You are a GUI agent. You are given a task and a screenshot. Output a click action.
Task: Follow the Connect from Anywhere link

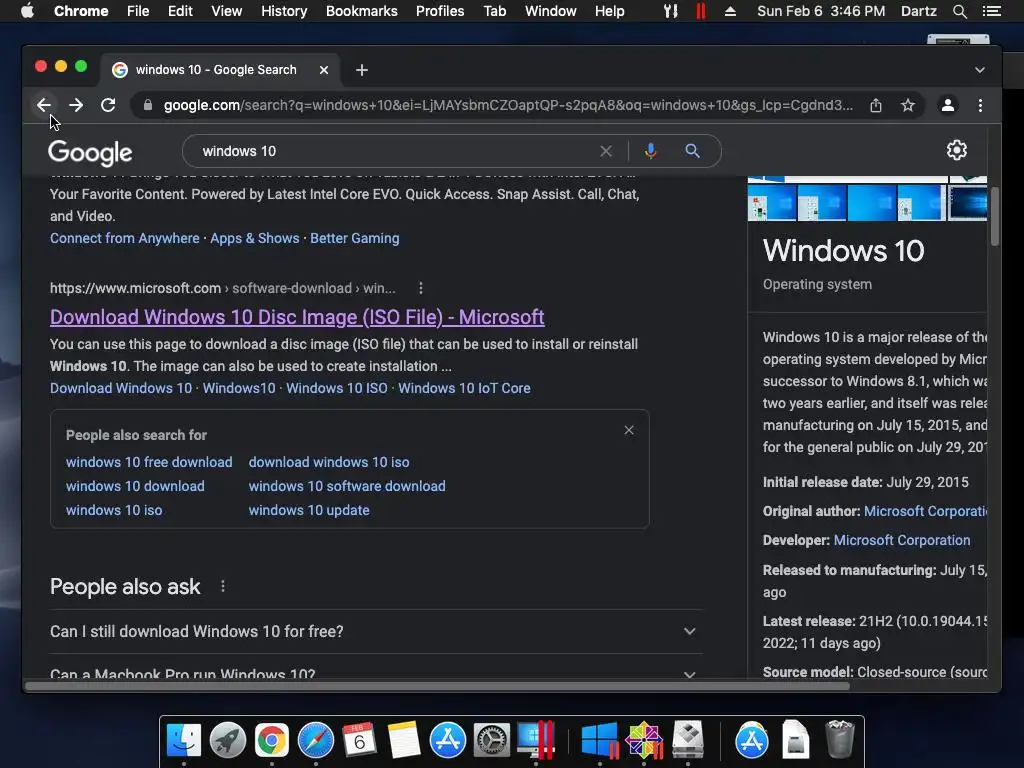(x=125, y=238)
